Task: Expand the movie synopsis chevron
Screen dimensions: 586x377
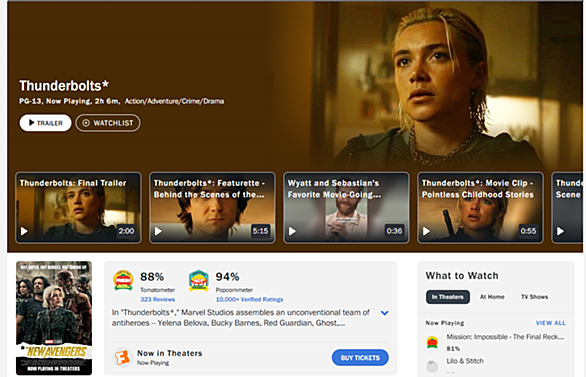Action: point(385,313)
